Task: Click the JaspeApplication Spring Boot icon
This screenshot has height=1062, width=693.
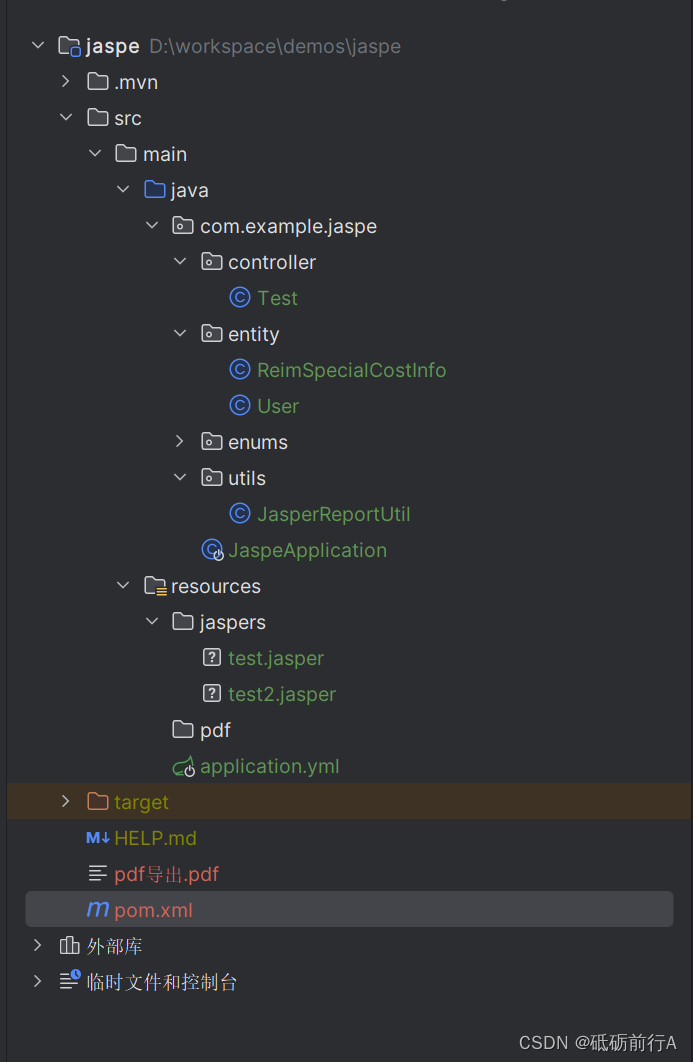Action: 212,550
